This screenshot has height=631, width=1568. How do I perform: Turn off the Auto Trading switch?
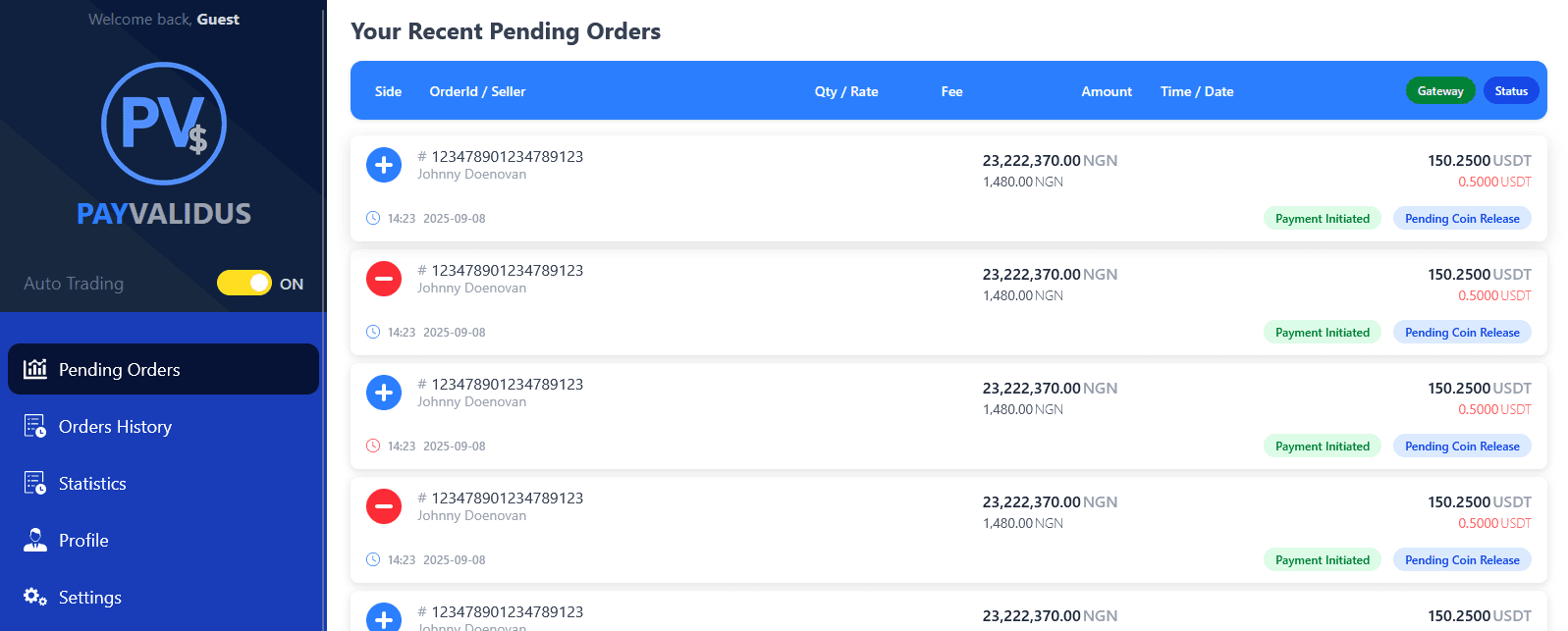pos(244,283)
